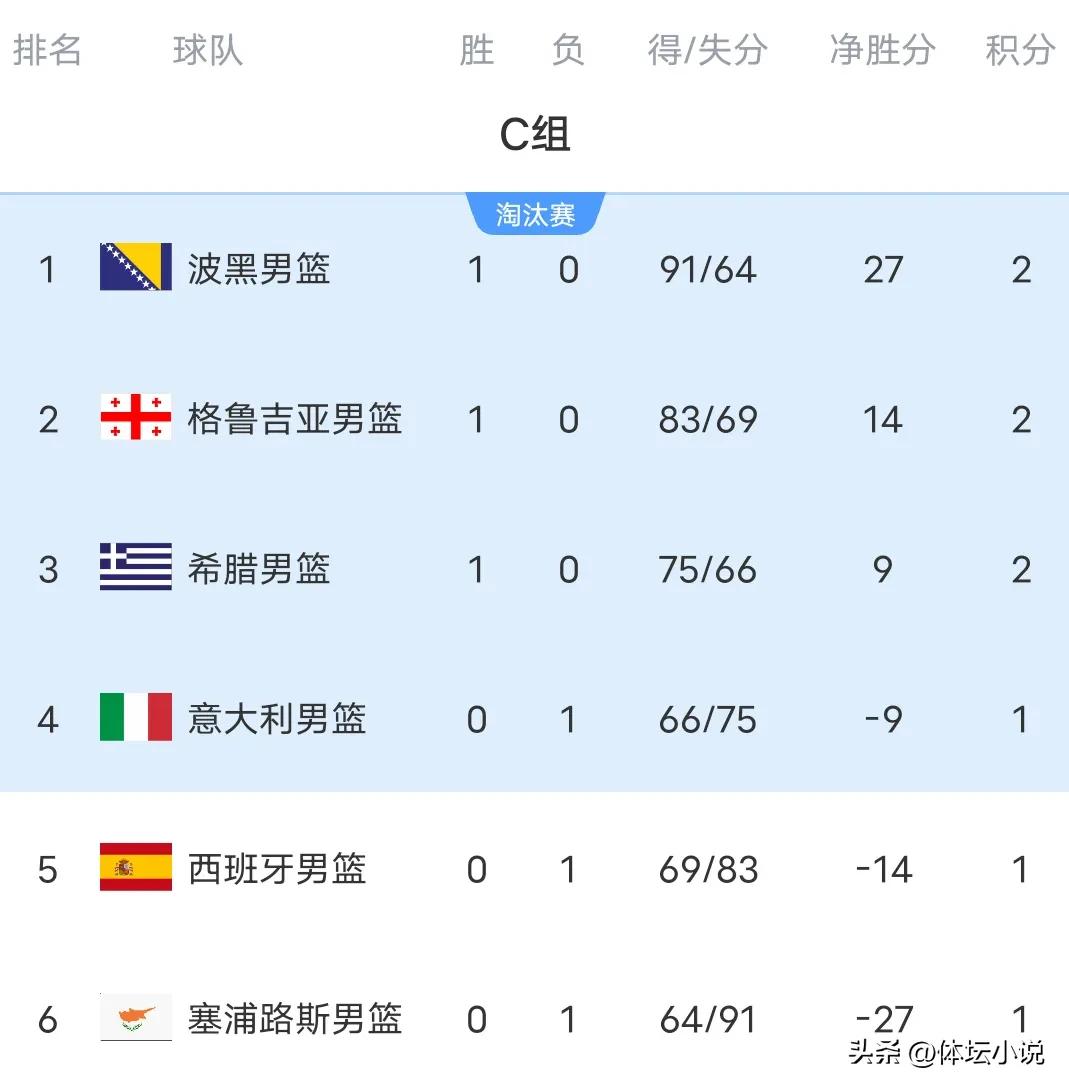Sort by the 净胜分 column header
The height and width of the screenshot is (1090, 1069).
tap(883, 50)
